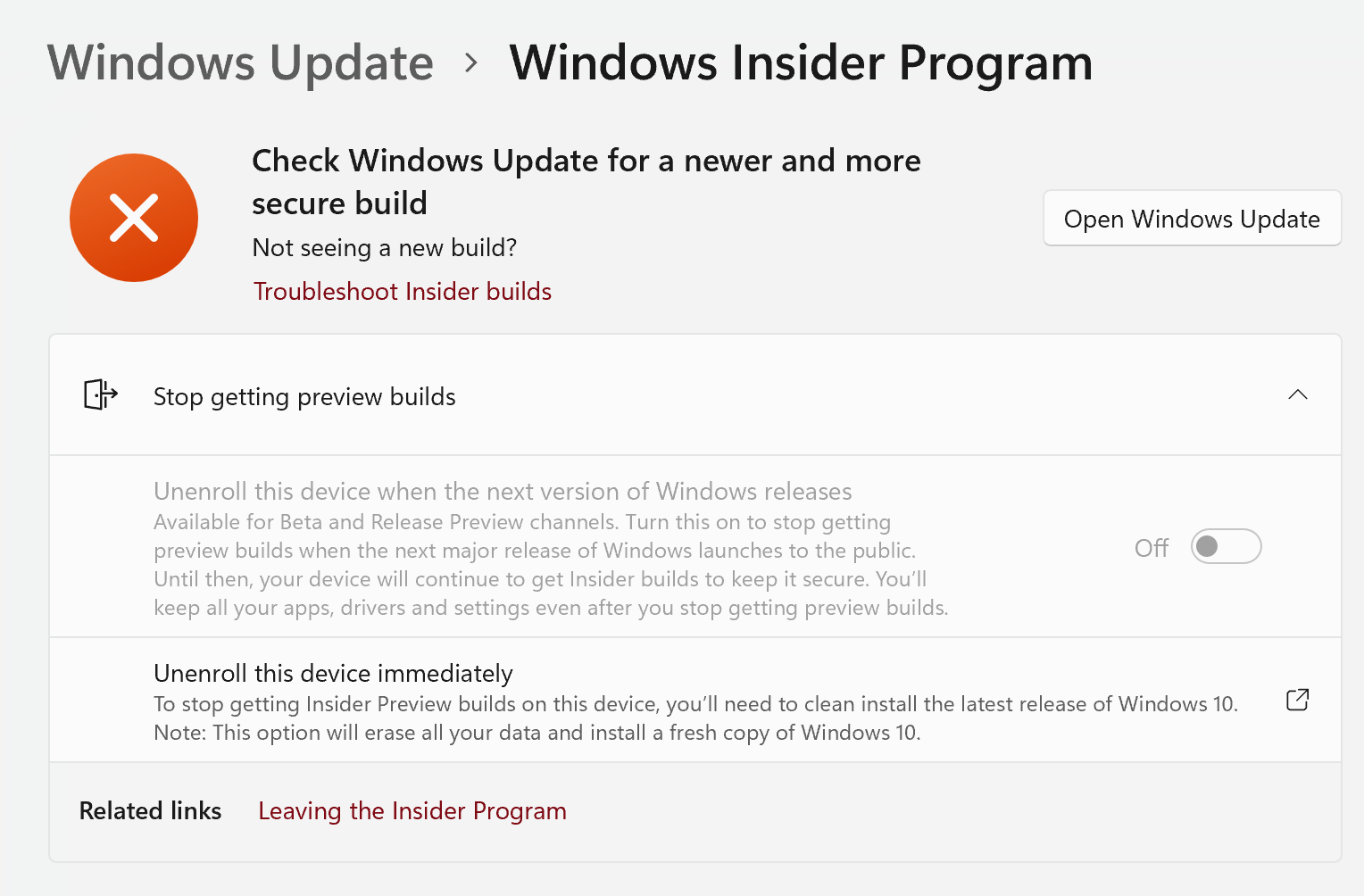Open the Troubleshoot Insider builds link
Screen dimensions: 1364x896
402,291
